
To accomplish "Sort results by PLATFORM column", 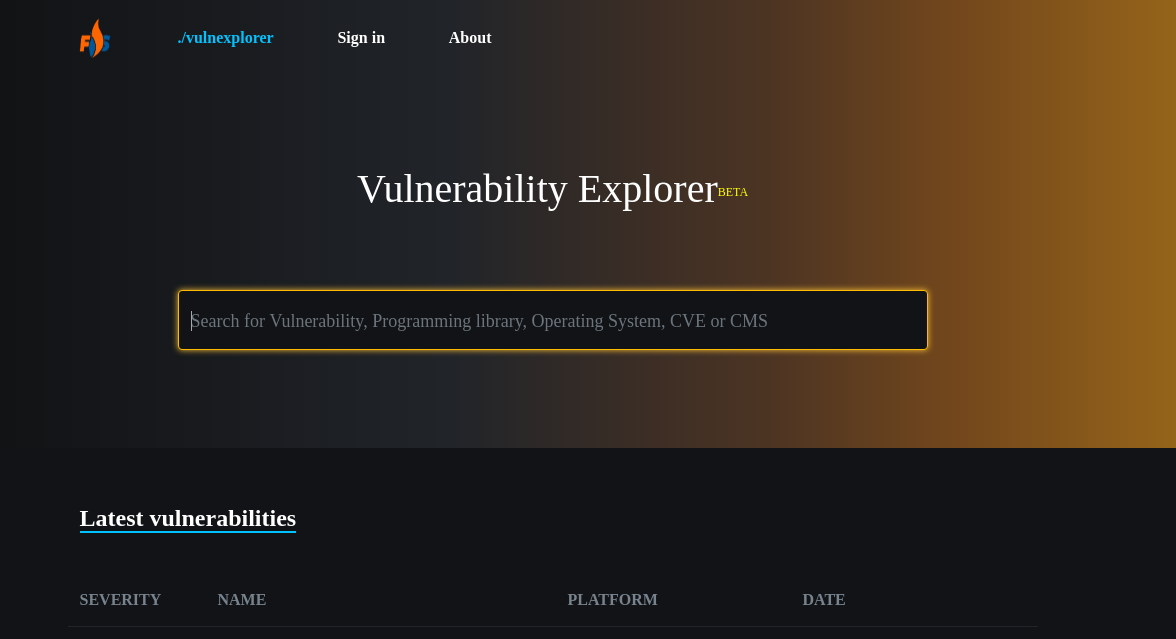I will 612,599.
